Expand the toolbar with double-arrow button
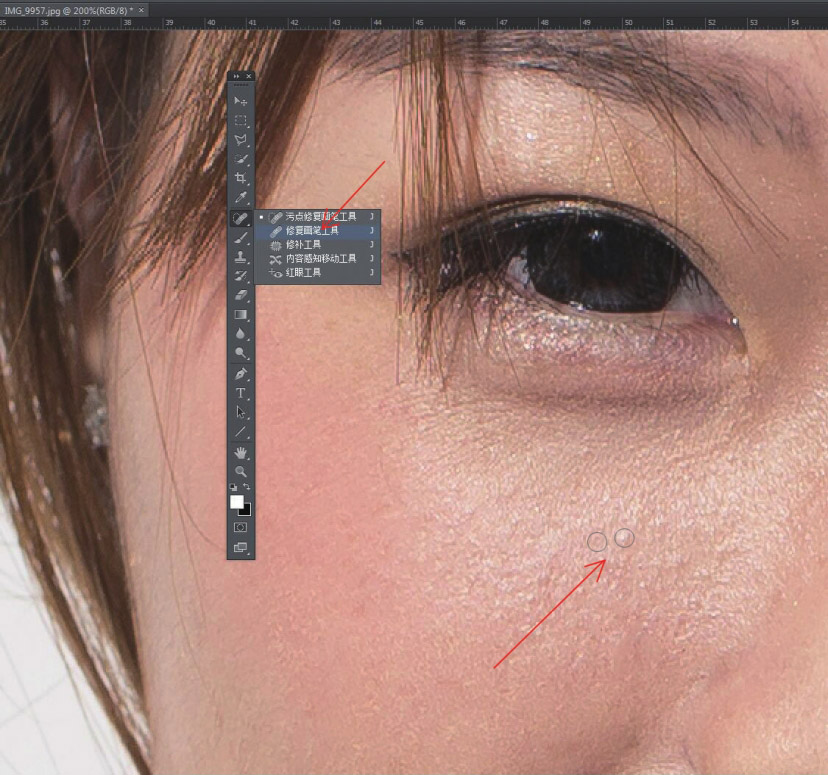The height and width of the screenshot is (775, 828). (x=236, y=76)
